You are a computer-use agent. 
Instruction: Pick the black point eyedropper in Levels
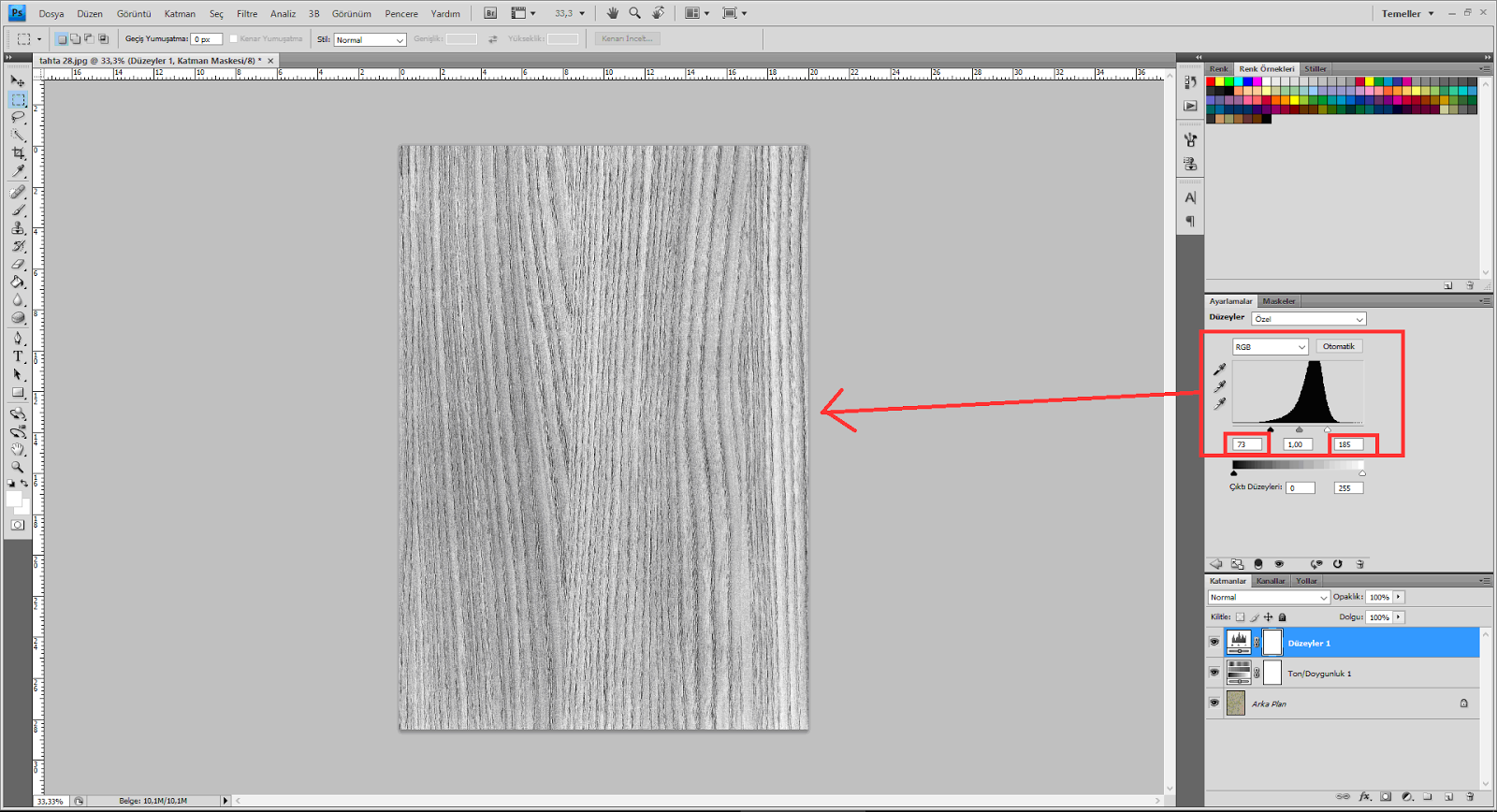click(x=1220, y=370)
